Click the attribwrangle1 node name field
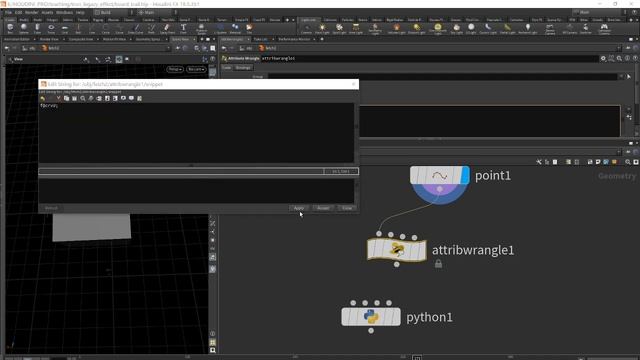 pos(429,58)
